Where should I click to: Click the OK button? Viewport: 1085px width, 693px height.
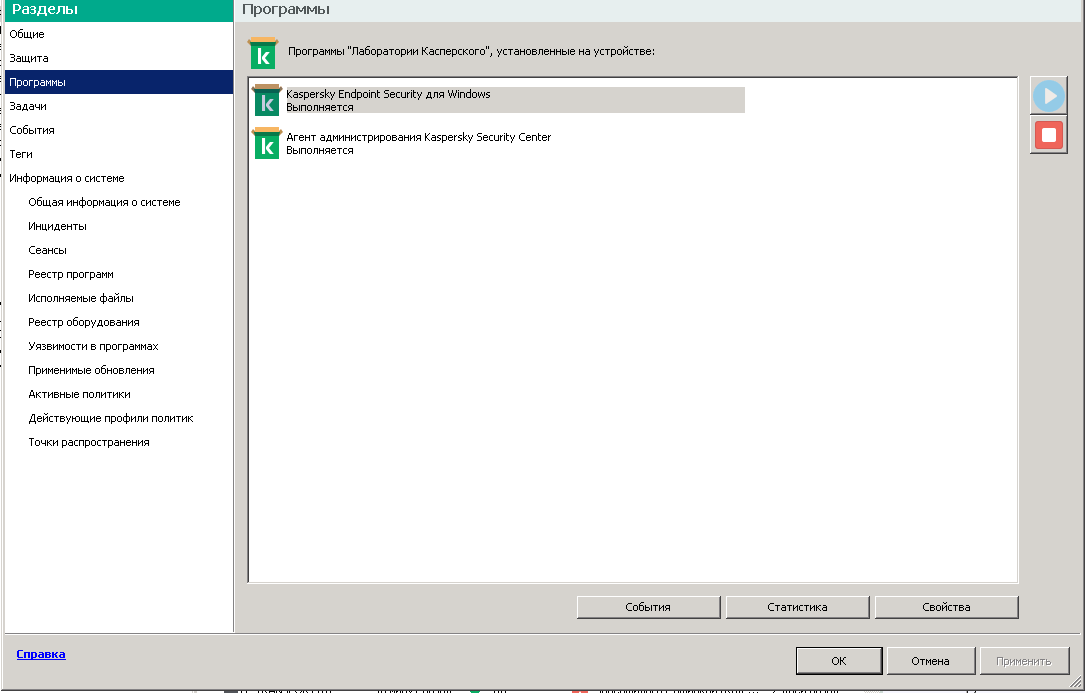[839, 661]
